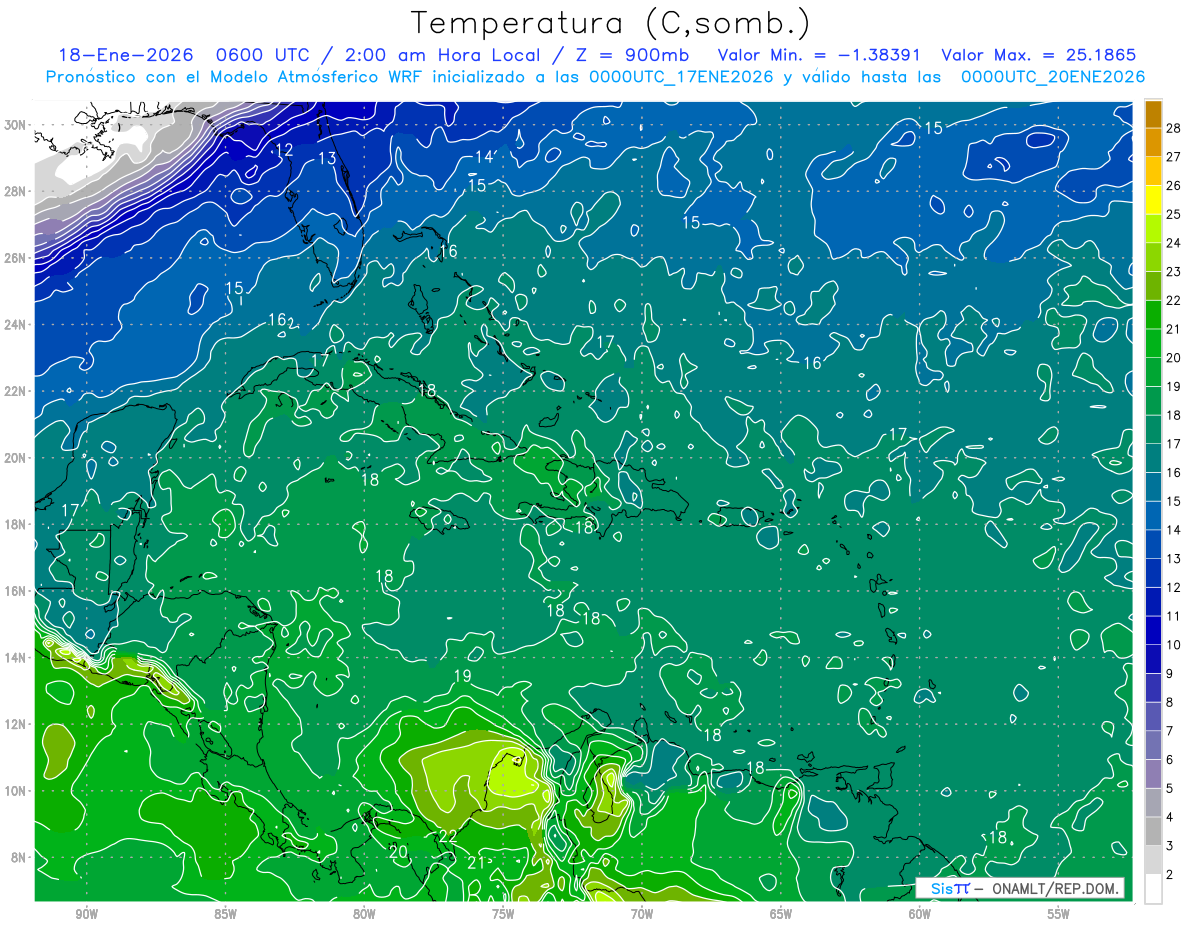The width and height of the screenshot is (1200, 927).
Task: Click the color bar tick label '9'
Action: [x=1170, y=673]
